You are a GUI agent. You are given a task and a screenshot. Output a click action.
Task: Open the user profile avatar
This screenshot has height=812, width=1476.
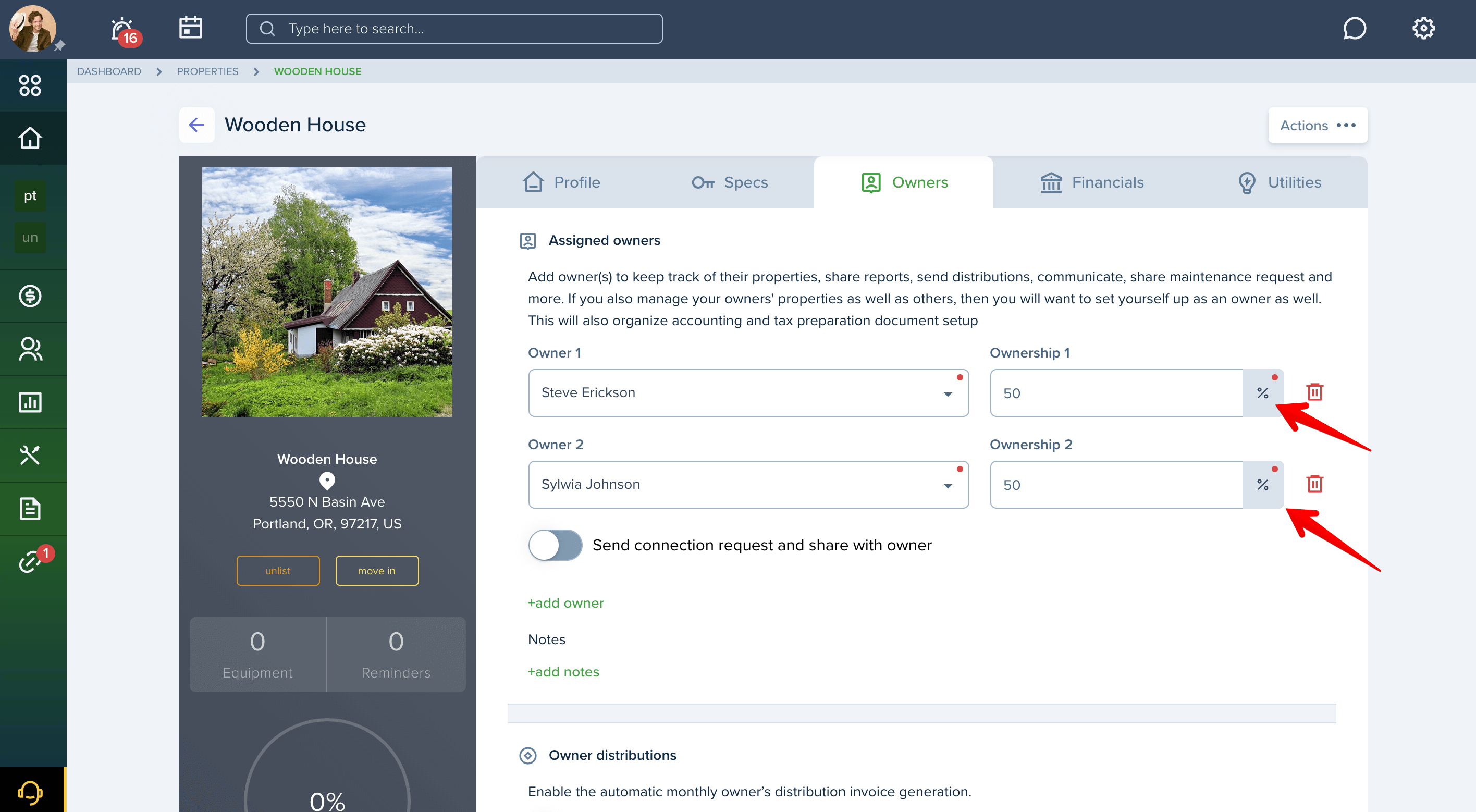(33, 29)
